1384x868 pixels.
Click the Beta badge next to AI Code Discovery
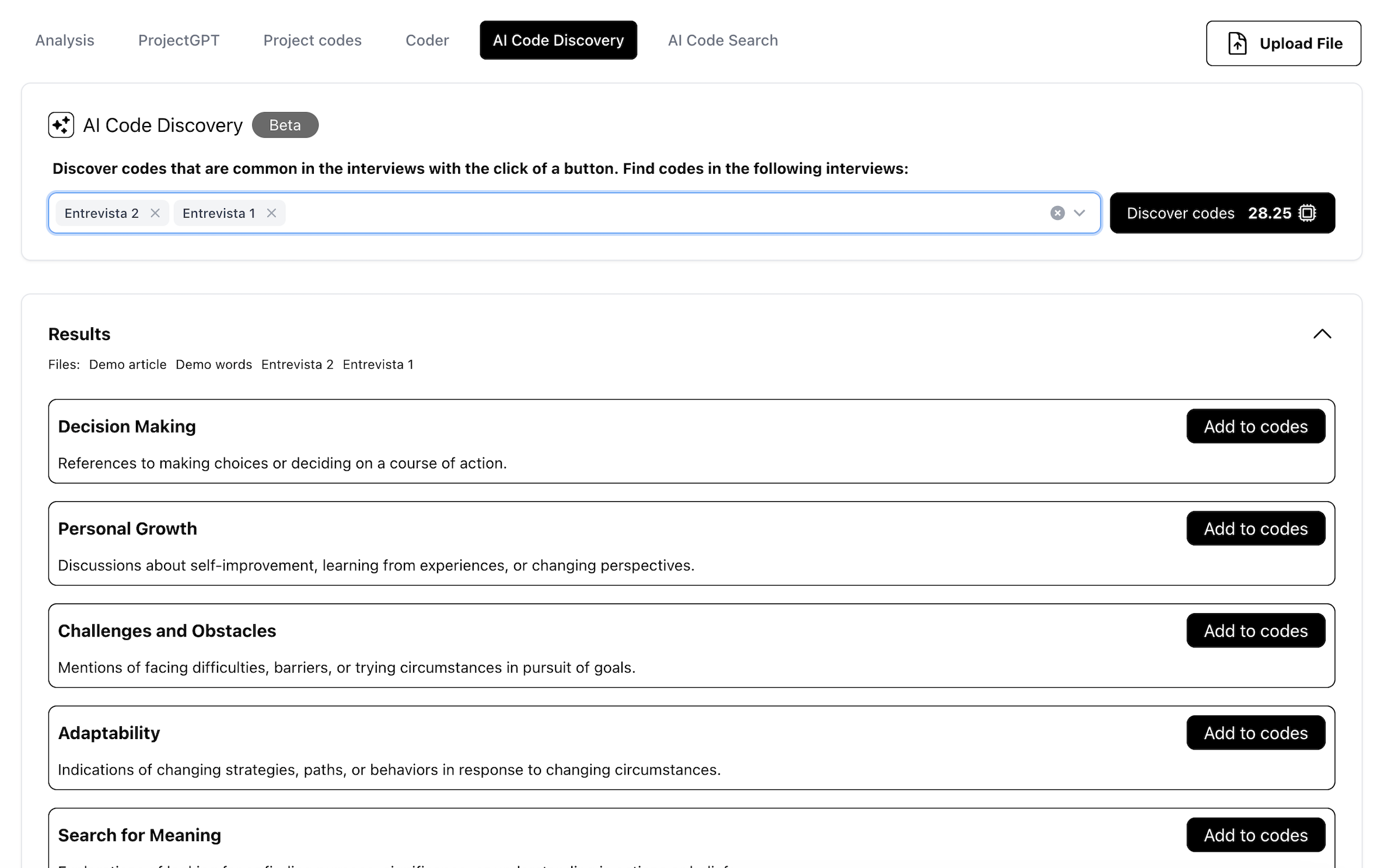pyautogui.click(x=285, y=125)
